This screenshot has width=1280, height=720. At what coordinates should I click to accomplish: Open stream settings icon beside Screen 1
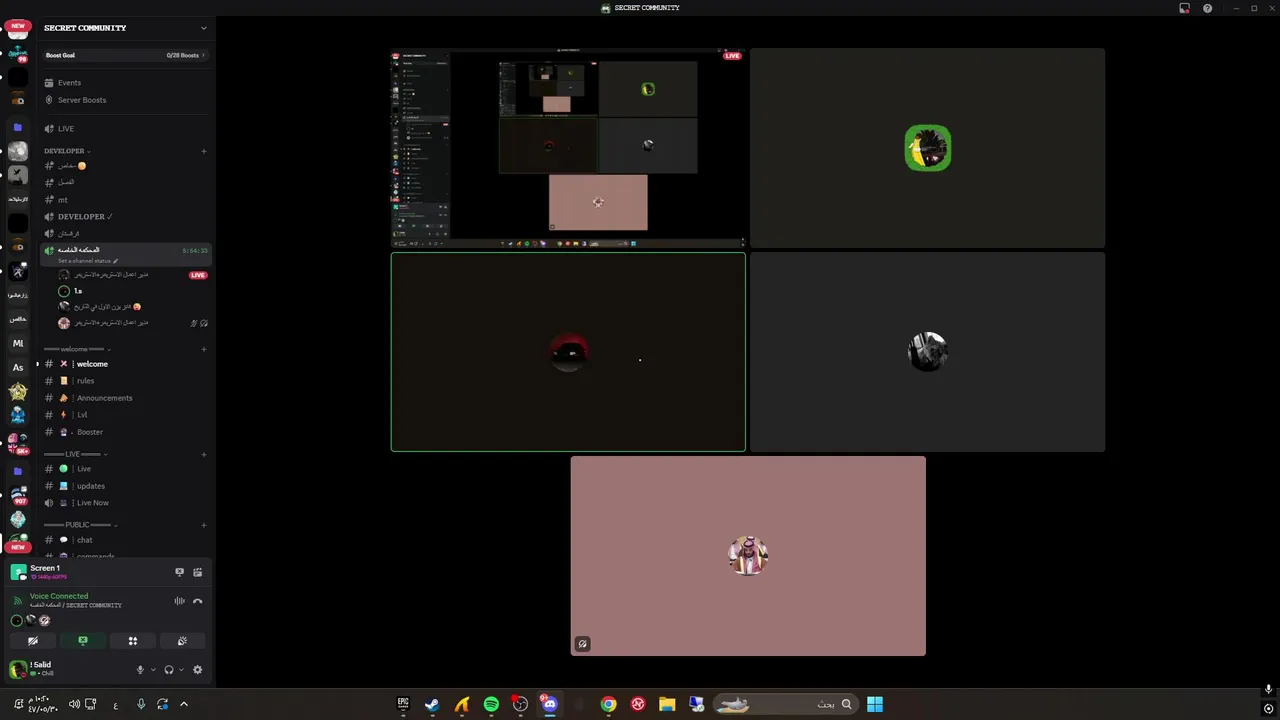pyautogui.click(x=198, y=572)
